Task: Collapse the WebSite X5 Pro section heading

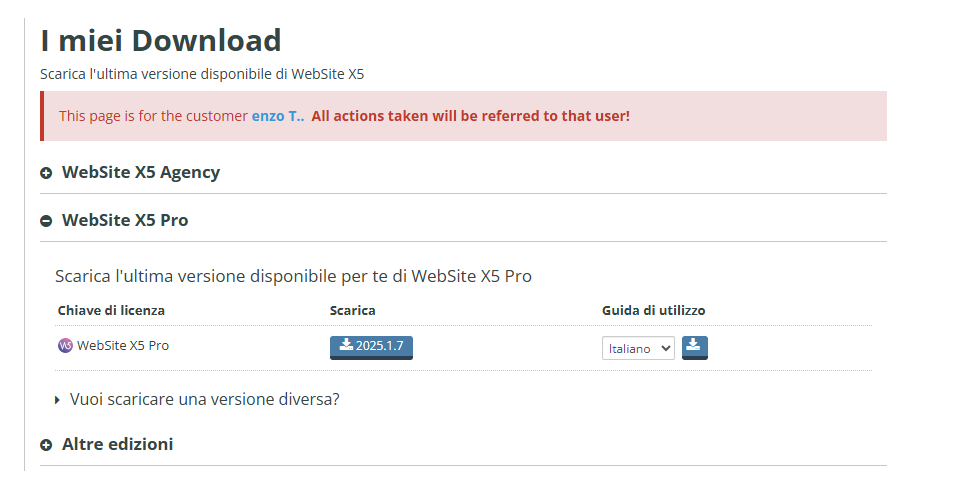Action: pyautogui.click(x=125, y=220)
